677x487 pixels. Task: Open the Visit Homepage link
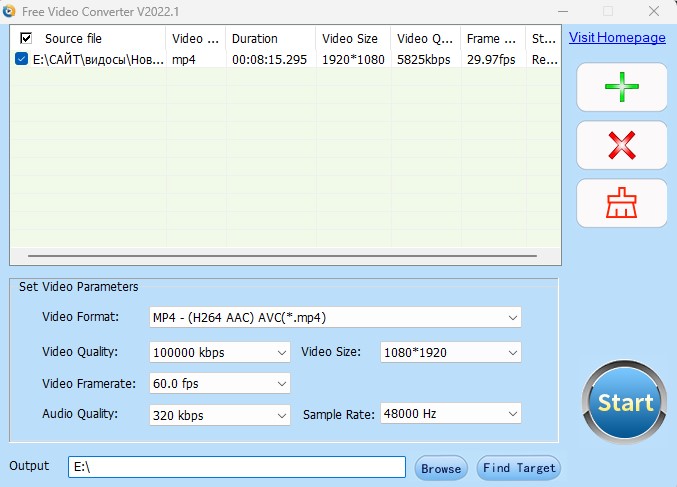617,38
